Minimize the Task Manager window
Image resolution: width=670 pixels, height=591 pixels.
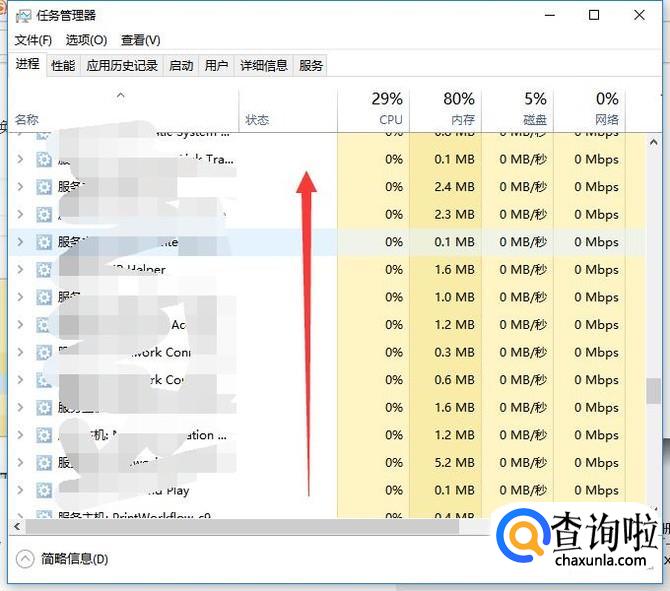click(x=550, y=15)
